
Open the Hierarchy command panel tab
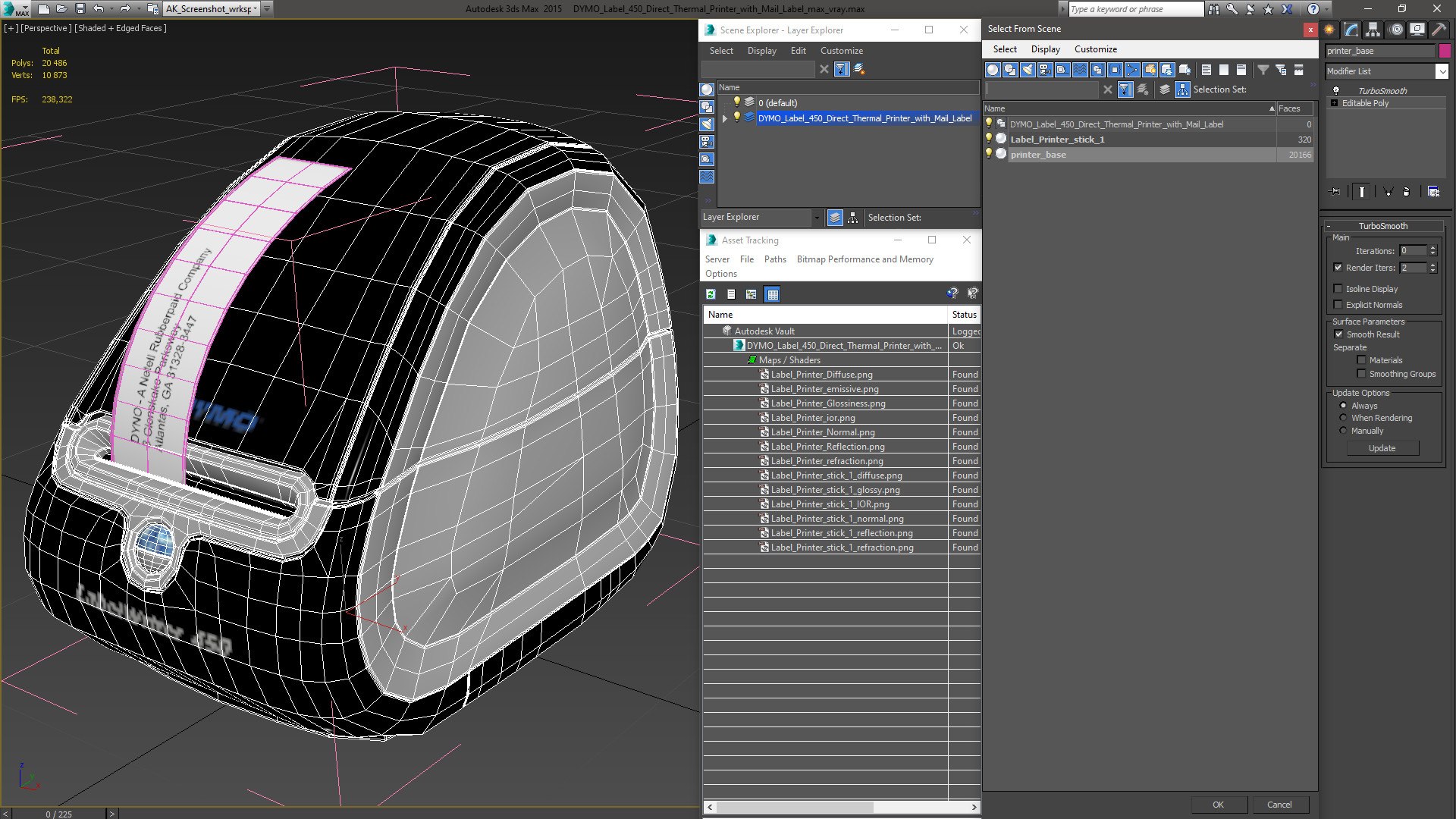(1373, 30)
